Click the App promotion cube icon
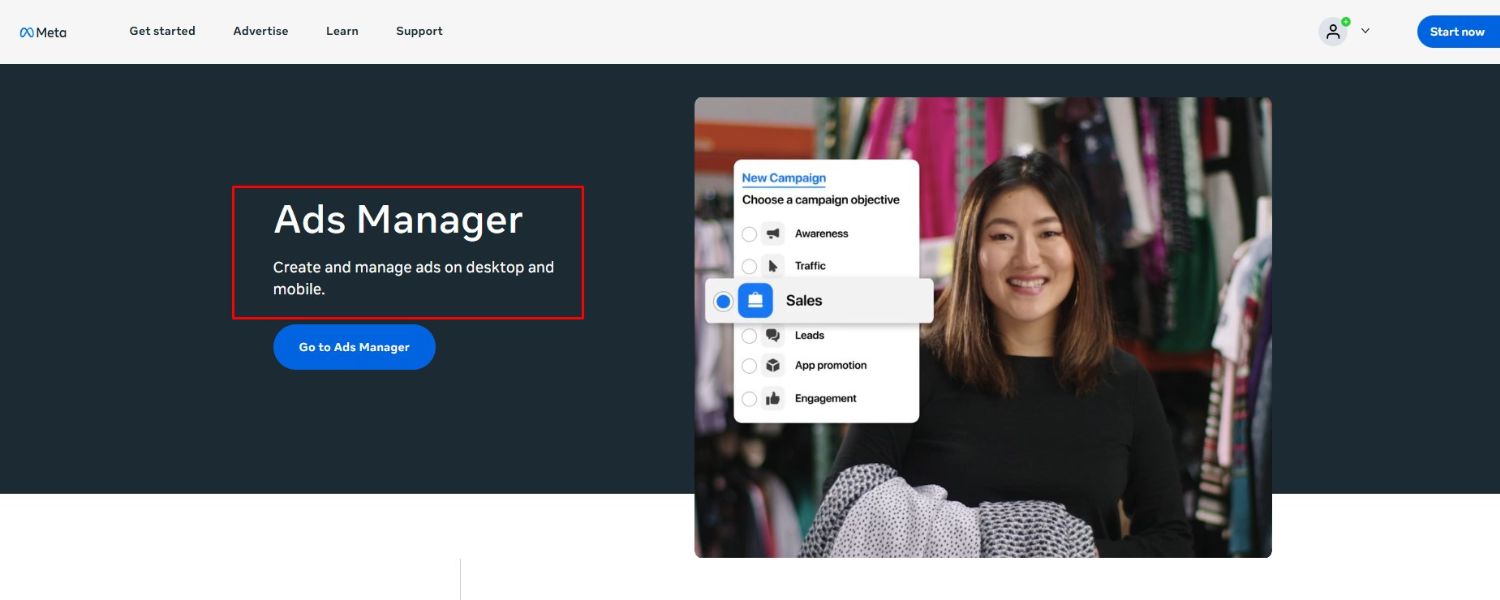Image resolution: width=1500 pixels, height=600 pixels. coord(772,366)
